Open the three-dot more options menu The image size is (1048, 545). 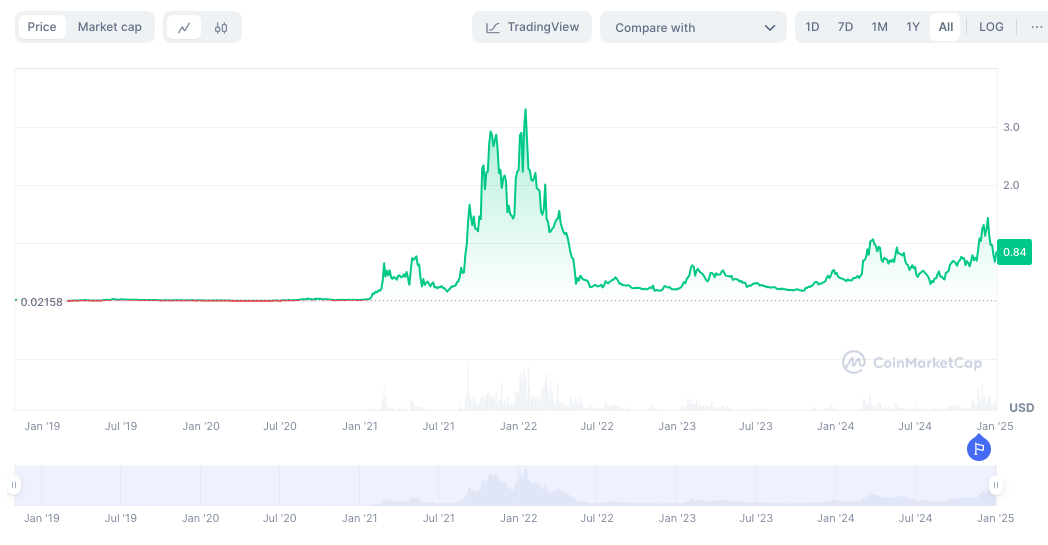pos(1036,27)
